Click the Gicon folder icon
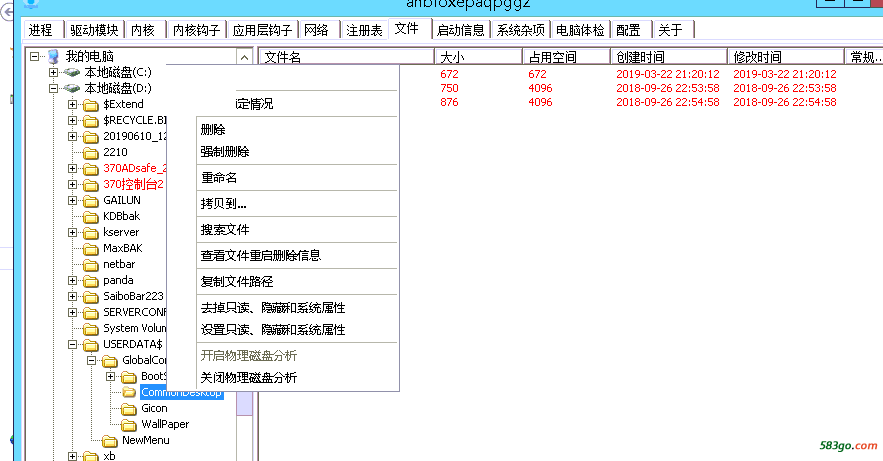Image resolution: width=883 pixels, height=461 pixels. (129, 409)
